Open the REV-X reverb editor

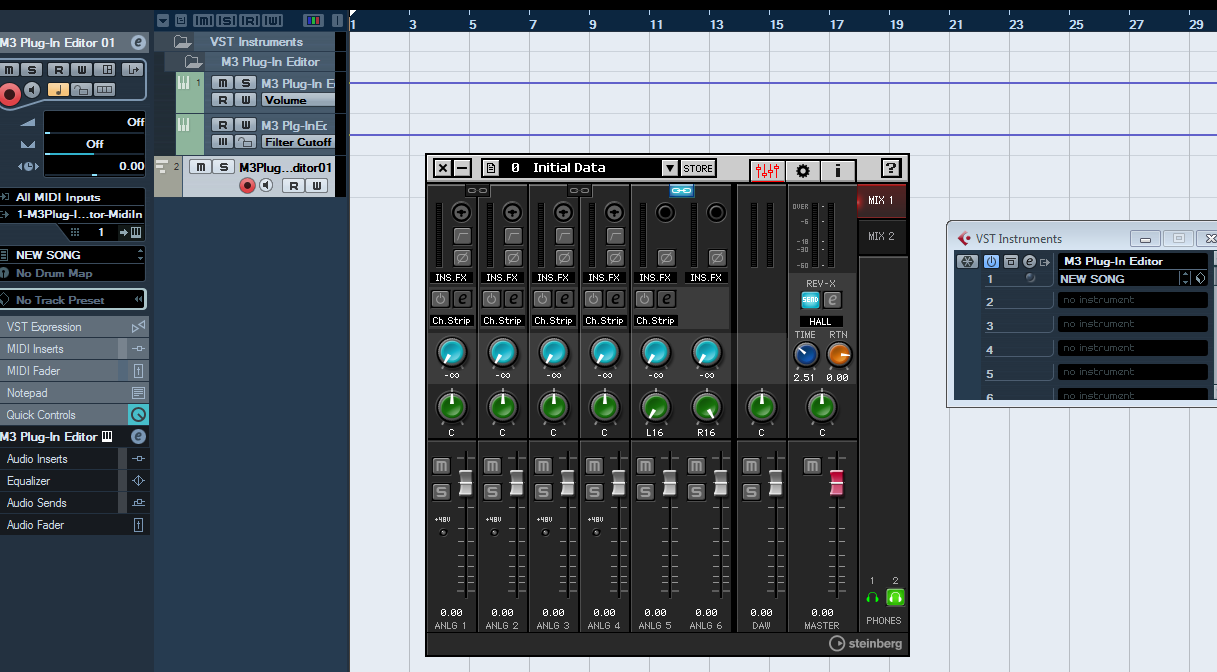click(832, 298)
